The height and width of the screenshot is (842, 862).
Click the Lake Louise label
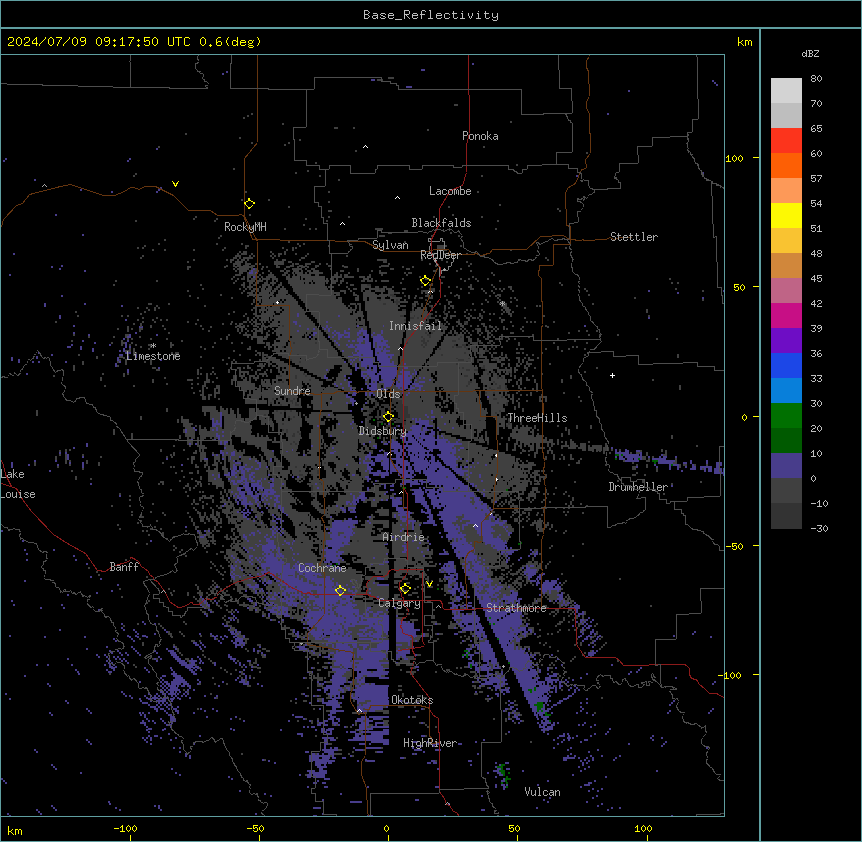(18, 484)
